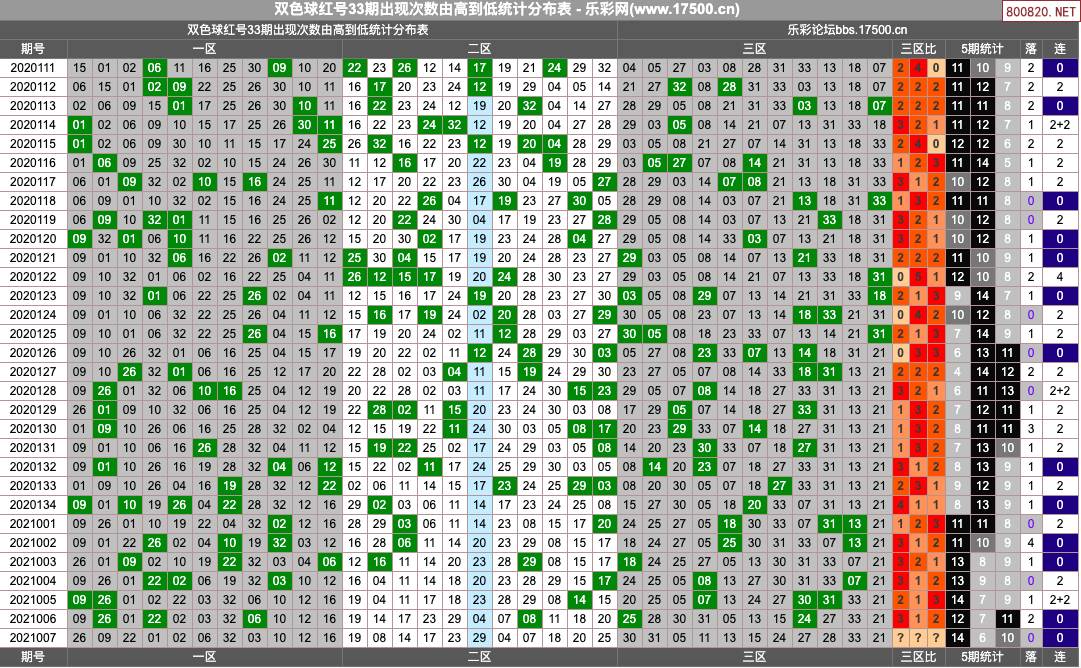Select period number 2020113

click(x=33, y=105)
